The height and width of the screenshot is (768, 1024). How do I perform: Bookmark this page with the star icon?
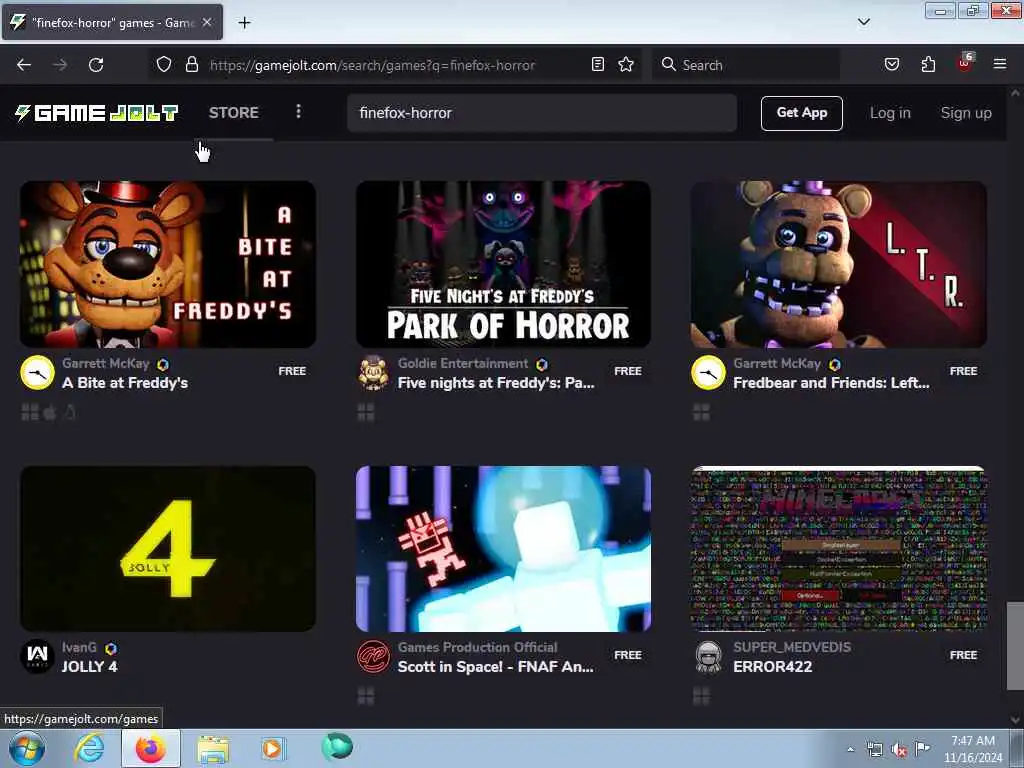(626, 64)
